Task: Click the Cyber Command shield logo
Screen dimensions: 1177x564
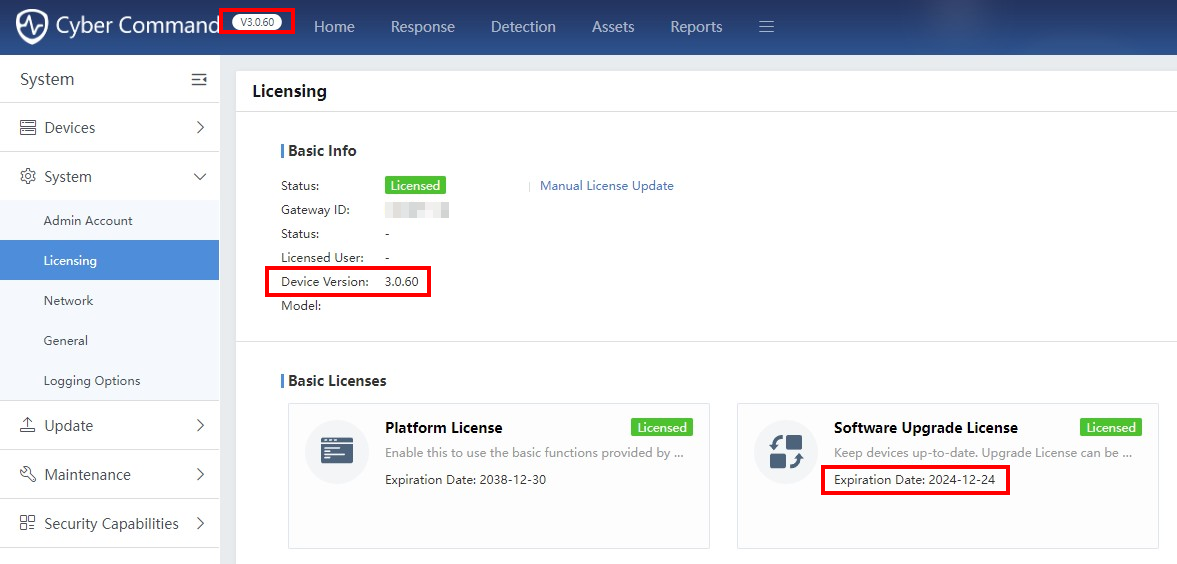Action: pyautogui.click(x=32, y=26)
